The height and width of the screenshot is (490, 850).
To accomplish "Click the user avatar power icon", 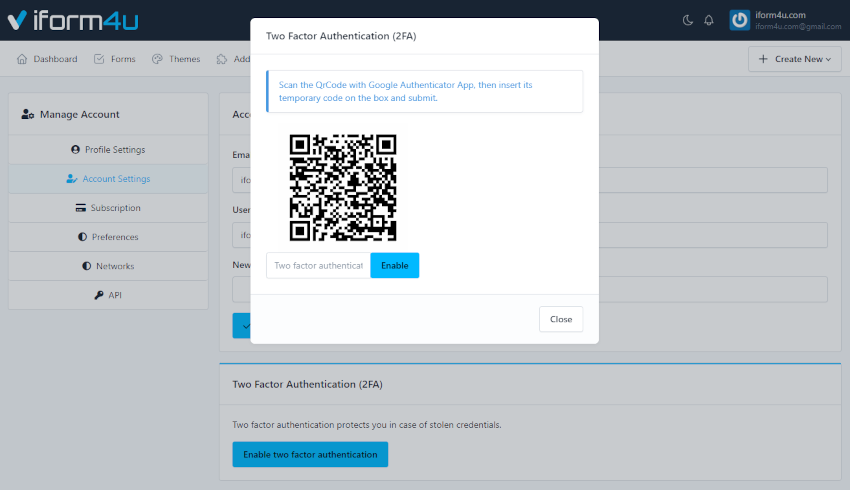I will [x=739, y=21].
